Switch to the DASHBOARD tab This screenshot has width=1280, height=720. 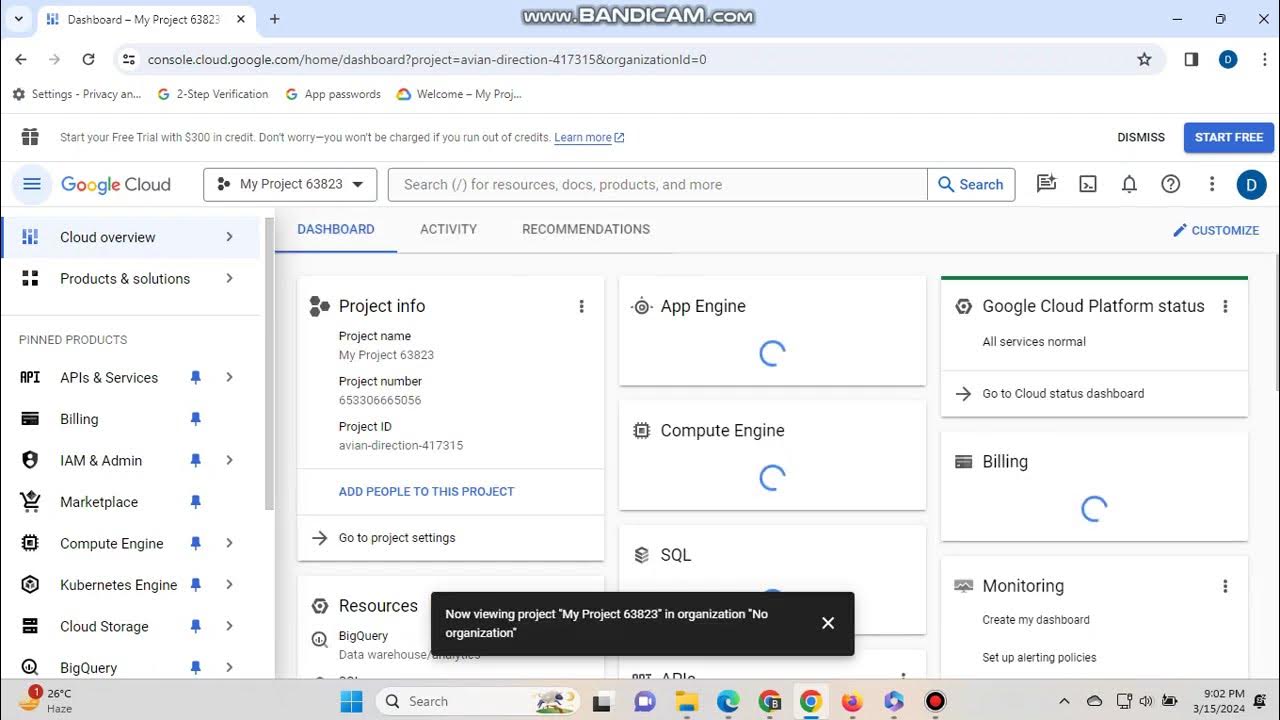[336, 229]
